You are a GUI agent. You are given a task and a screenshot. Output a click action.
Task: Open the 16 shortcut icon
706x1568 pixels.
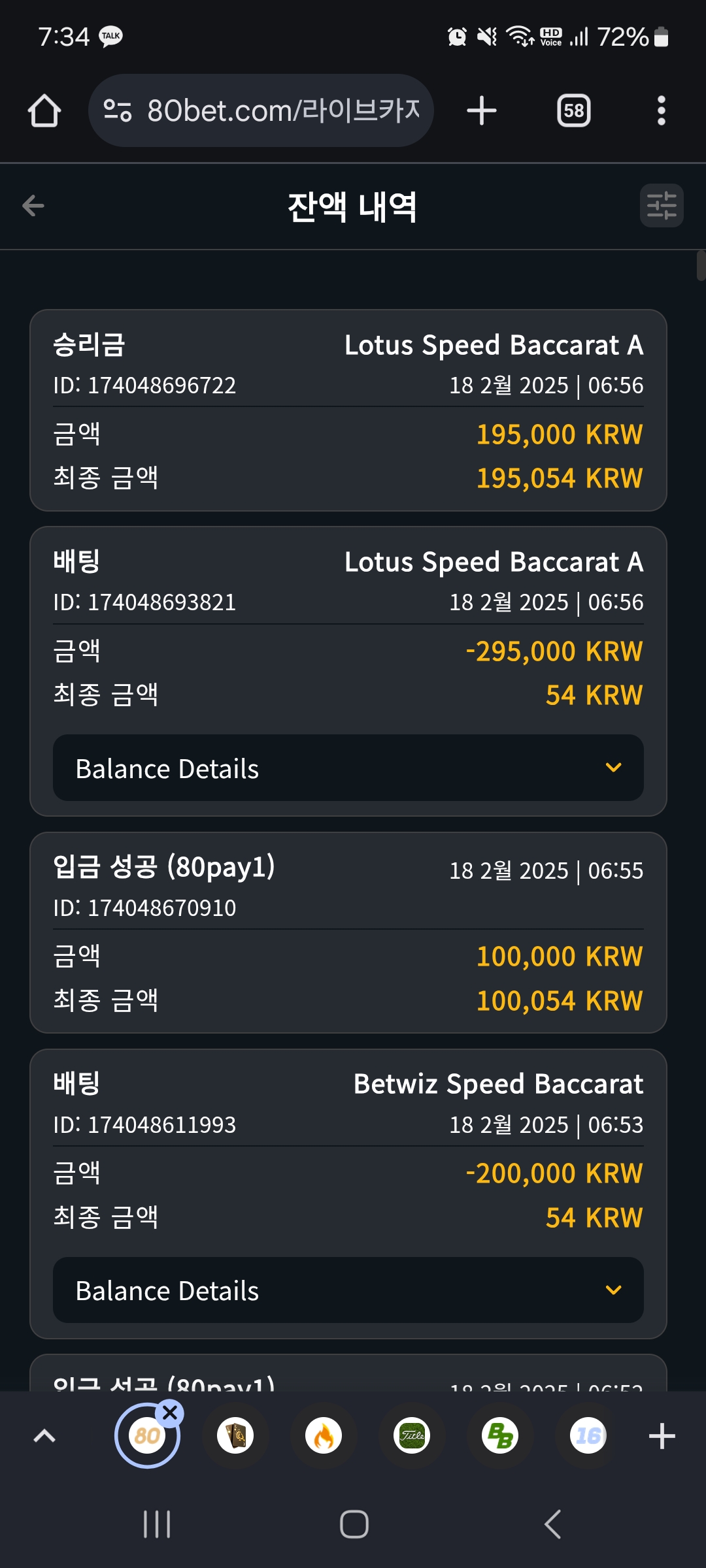(x=588, y=1435)
